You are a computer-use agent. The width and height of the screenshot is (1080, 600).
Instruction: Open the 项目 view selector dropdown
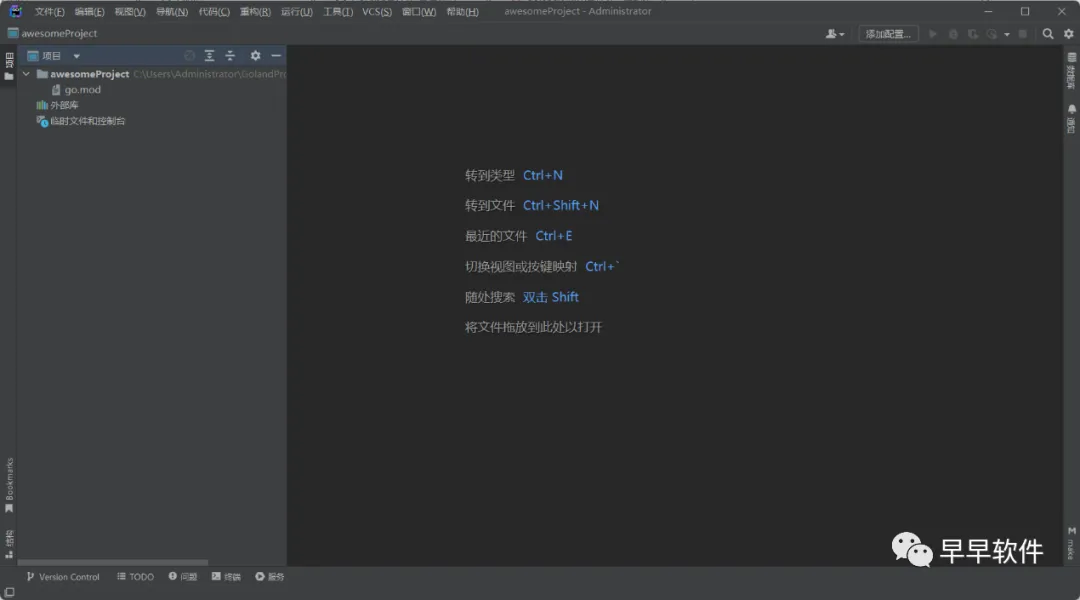click(x=54, y=56)
